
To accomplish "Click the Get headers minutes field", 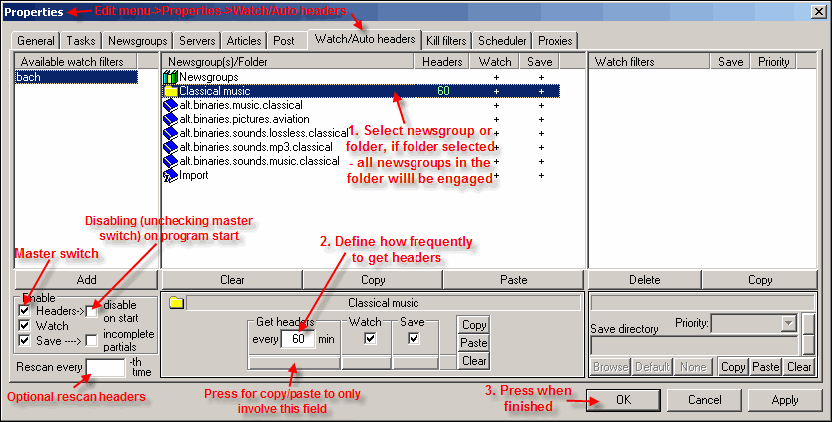I will point(297,339).
